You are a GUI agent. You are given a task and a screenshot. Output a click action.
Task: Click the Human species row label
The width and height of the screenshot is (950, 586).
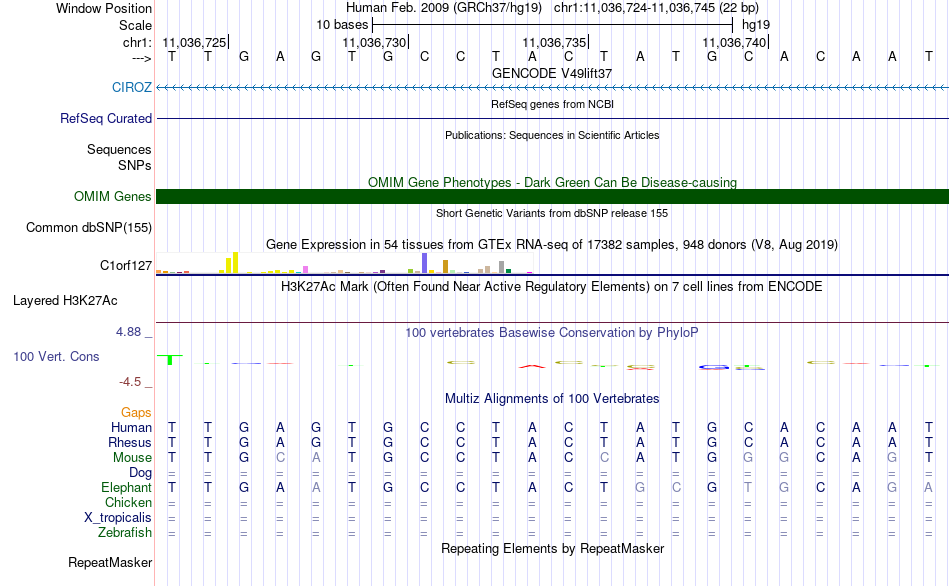pos(131,427)
